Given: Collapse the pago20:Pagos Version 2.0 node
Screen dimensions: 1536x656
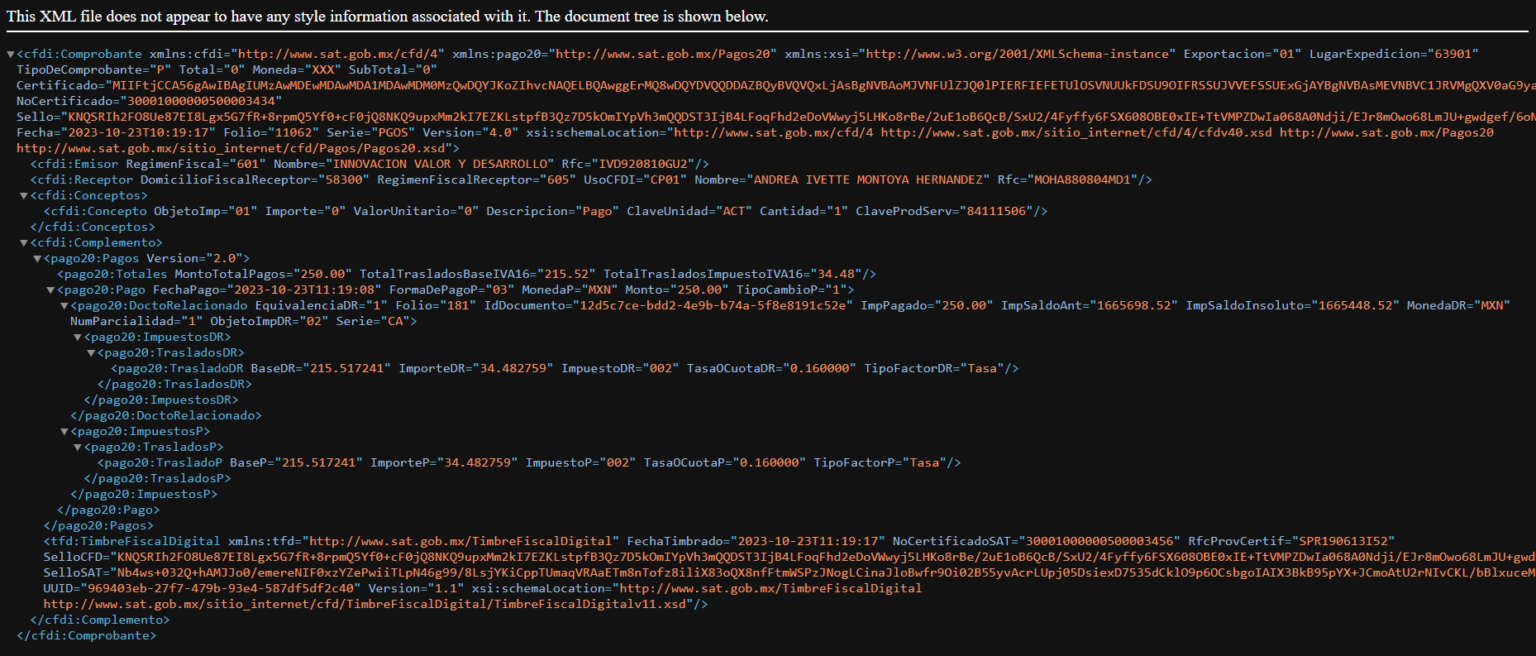Looking at the screenshot, I should (x=38, y=259).
